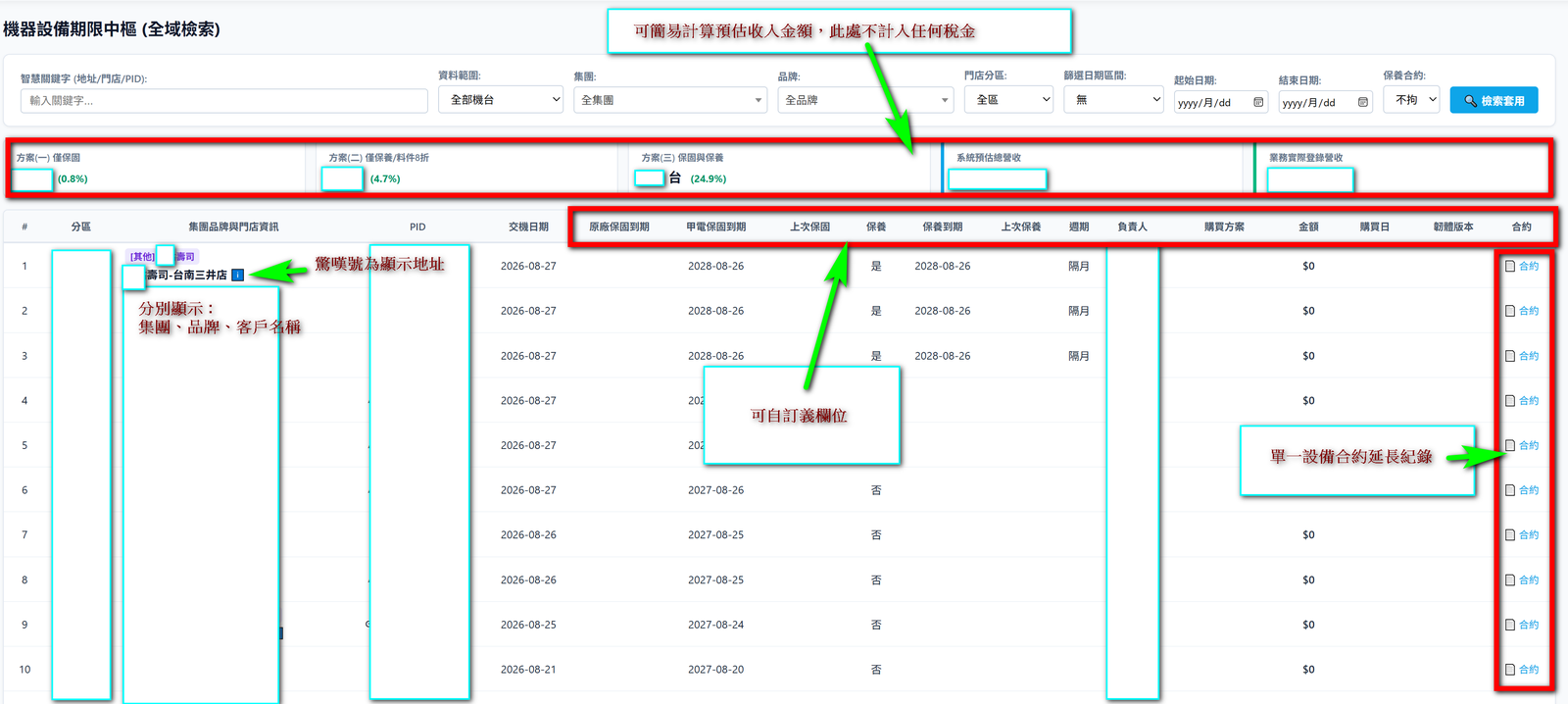This screenshot has height=704, width=1568.
Task: Open the calendar picker in 結束日期 field
Action: pyautogui.click(x=1362, y=102)
